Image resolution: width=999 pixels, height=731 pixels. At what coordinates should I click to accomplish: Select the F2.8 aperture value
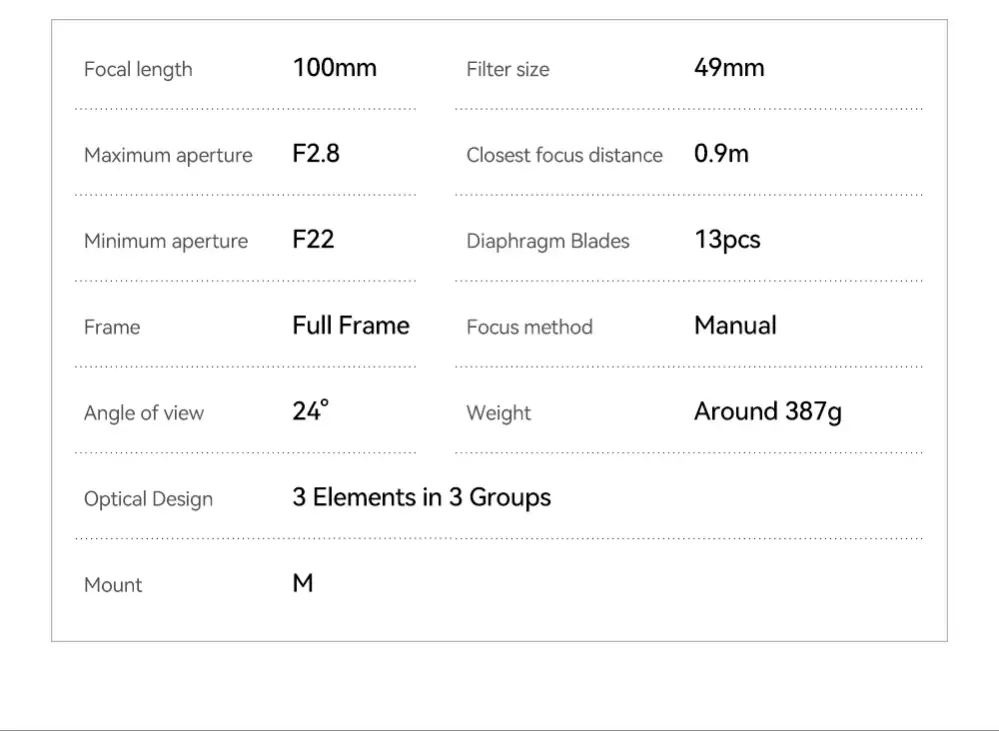point(316,154)
